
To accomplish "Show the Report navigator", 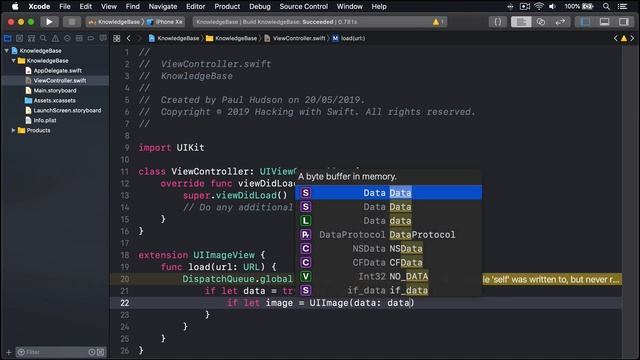I will (103, 38).
